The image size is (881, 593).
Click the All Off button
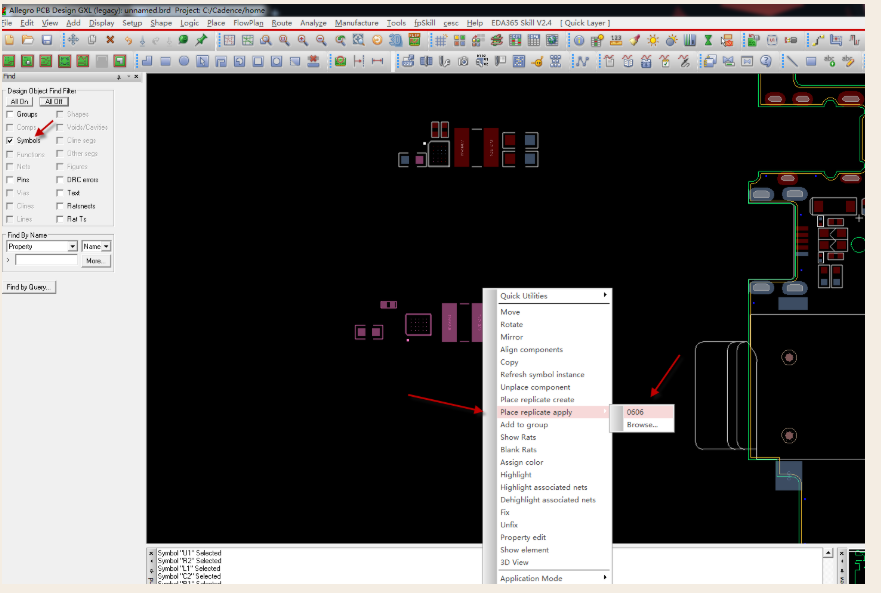(54, 102)
